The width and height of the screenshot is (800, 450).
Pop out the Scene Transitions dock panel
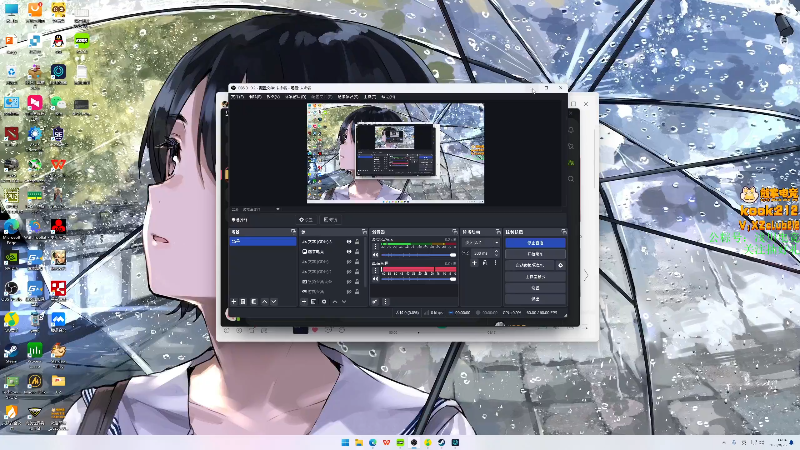click(498, 232)
